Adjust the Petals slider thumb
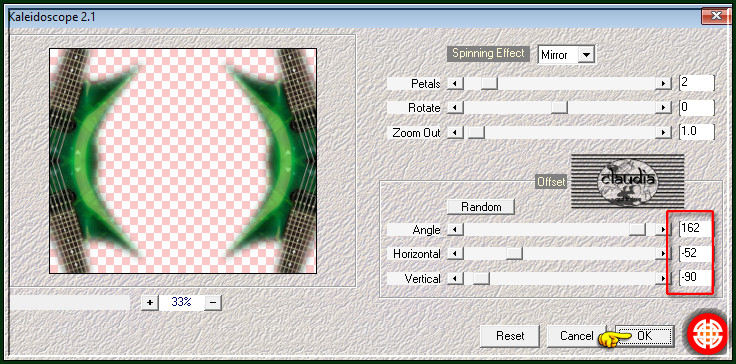This screenshot has width=736, height=364. pyautogui.click(x=489, y=84)
